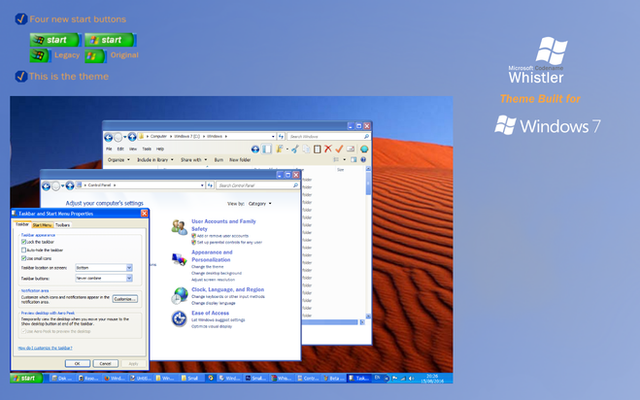Click Cancel in Taskbar Properties dialog
Image resolution: width=640 pixels, height=400 pixels.
pos(105,363)
